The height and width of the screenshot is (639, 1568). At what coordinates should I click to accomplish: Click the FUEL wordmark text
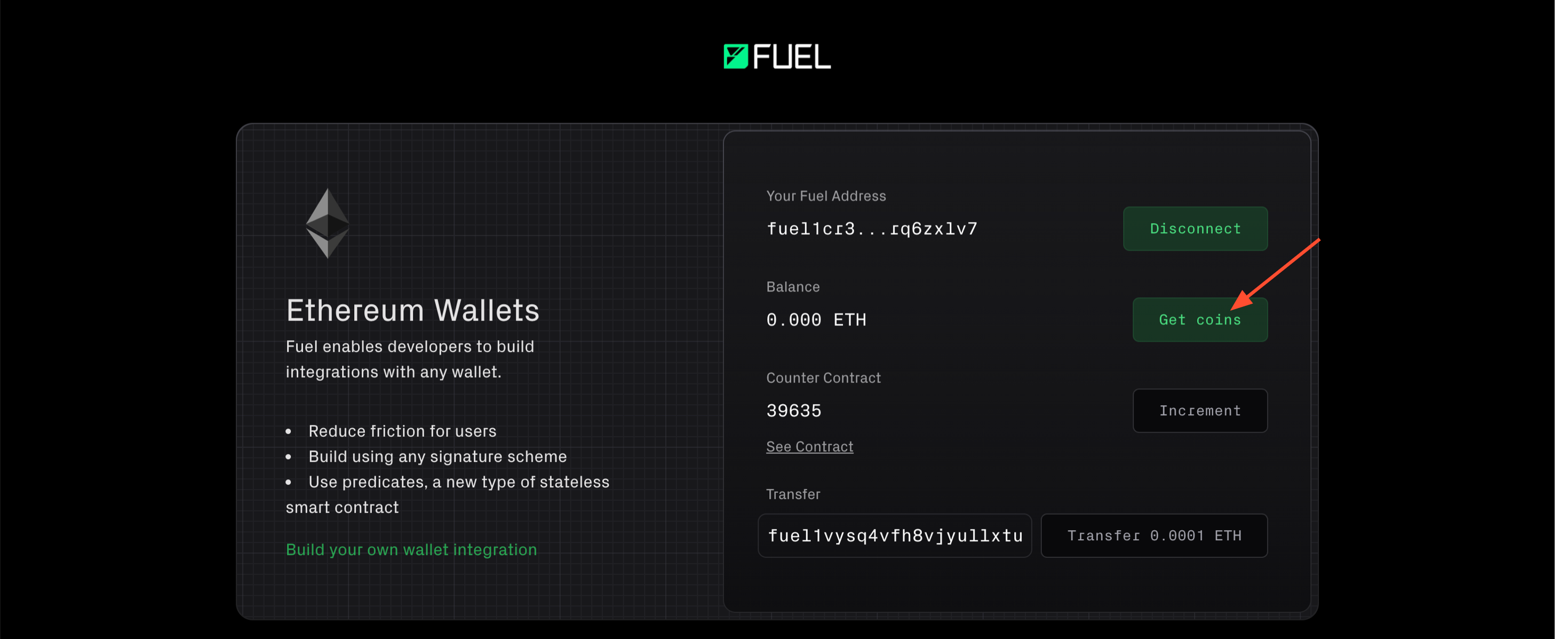tap(792, 57)
